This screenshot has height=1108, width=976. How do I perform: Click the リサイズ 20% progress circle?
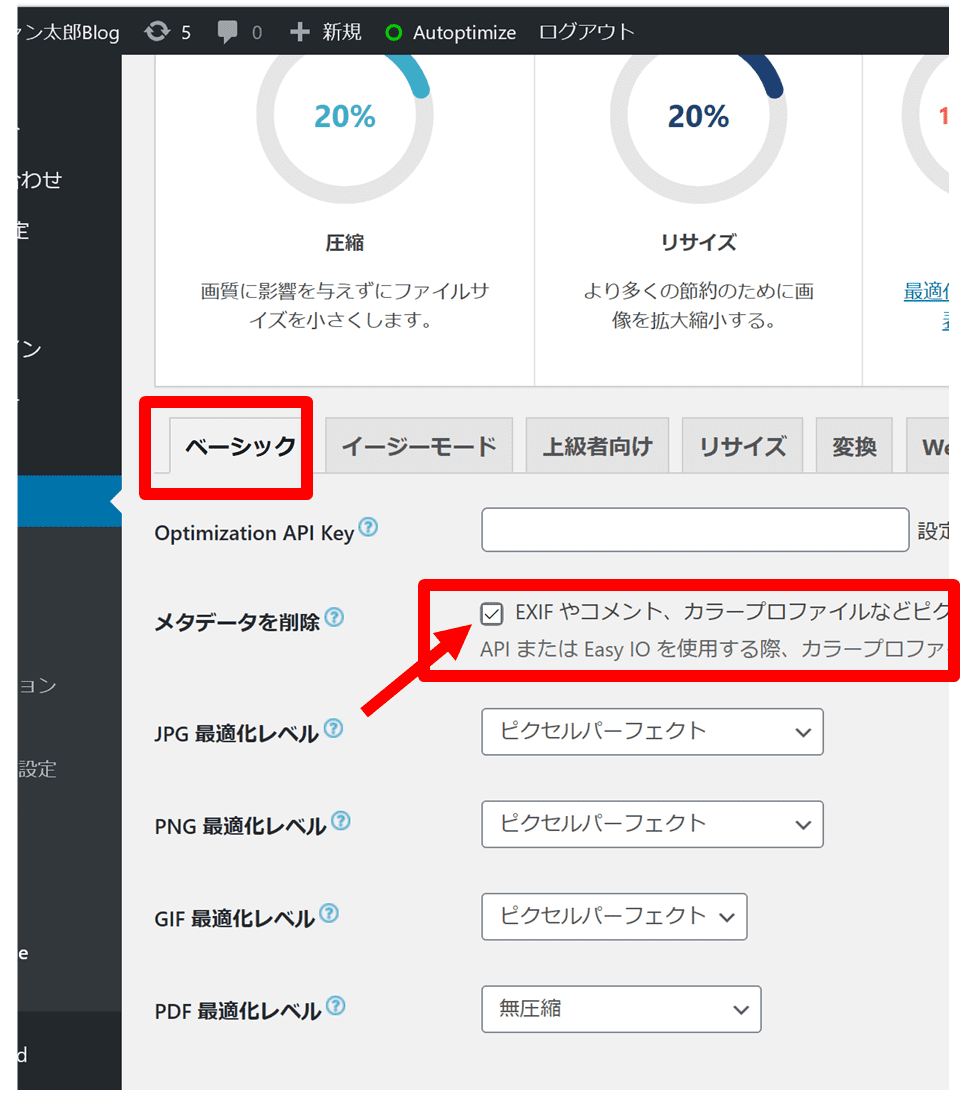point(698,117)
